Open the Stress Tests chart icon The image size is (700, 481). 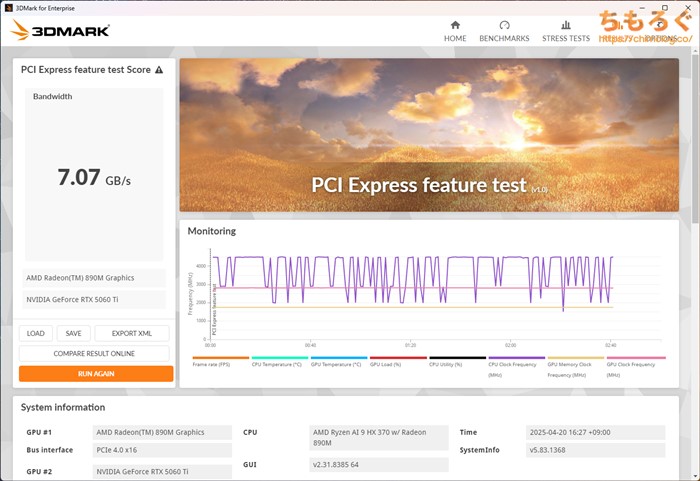(566, 25)
